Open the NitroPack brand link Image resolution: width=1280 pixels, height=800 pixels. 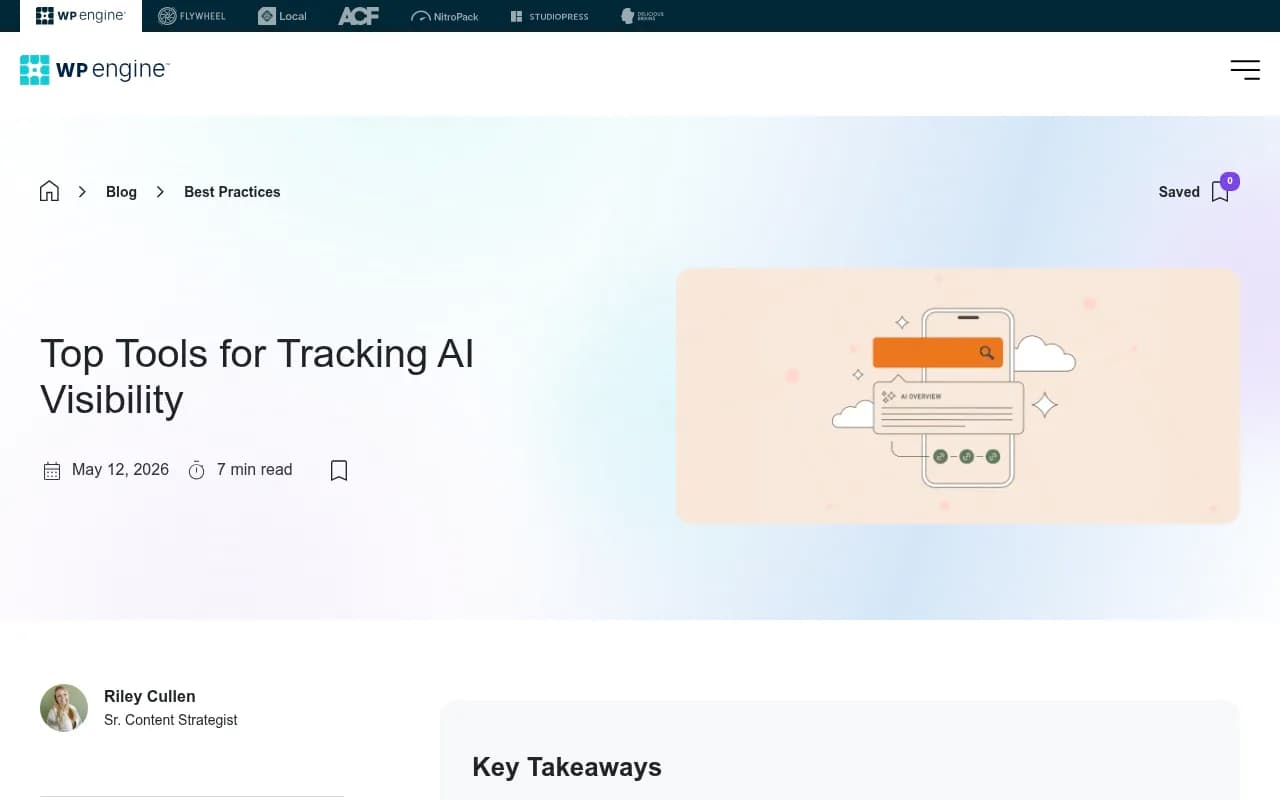pos(445,16)
